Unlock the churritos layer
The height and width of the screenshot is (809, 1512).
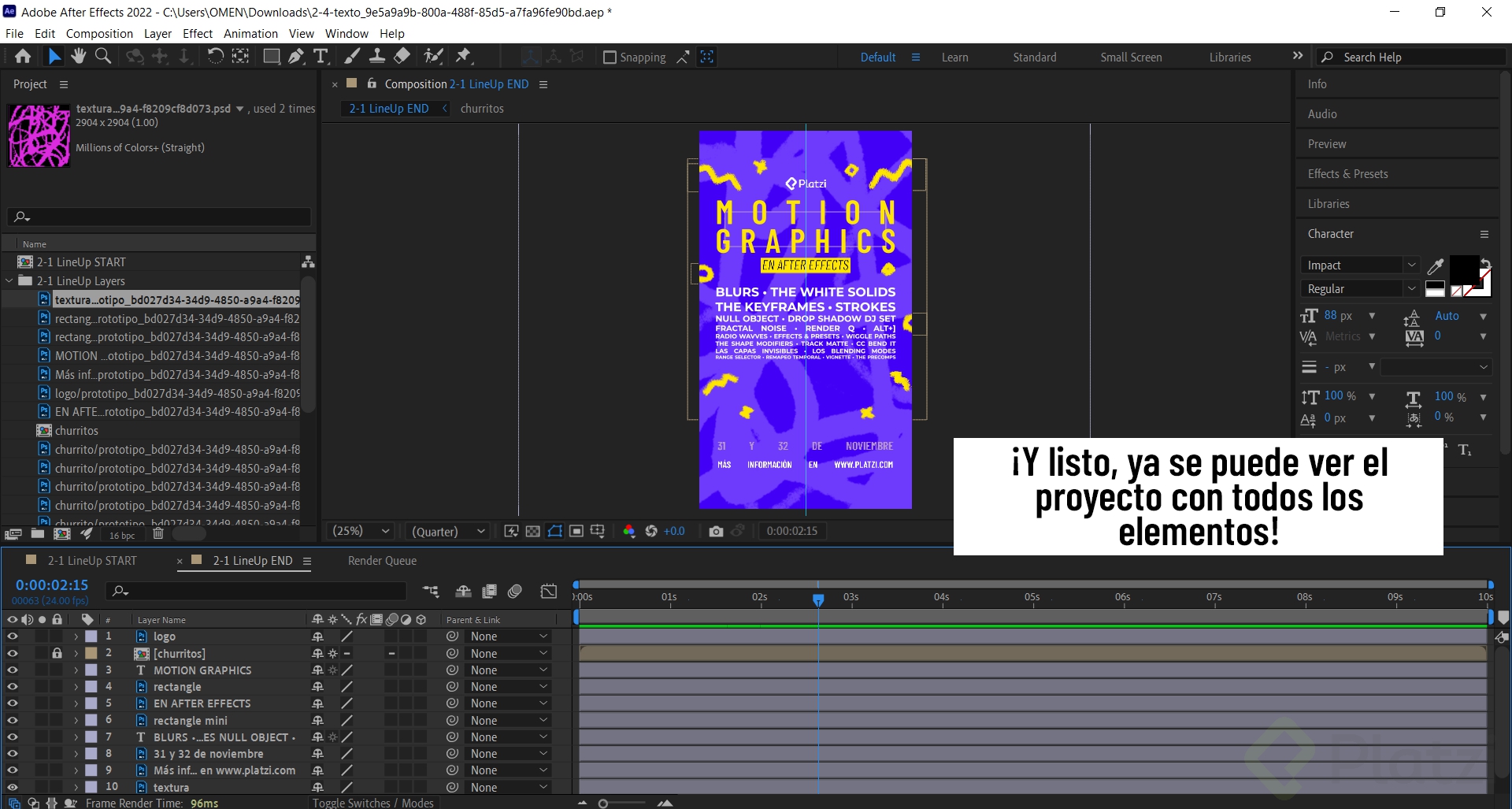pyautogui.click(x=56, y=653)
